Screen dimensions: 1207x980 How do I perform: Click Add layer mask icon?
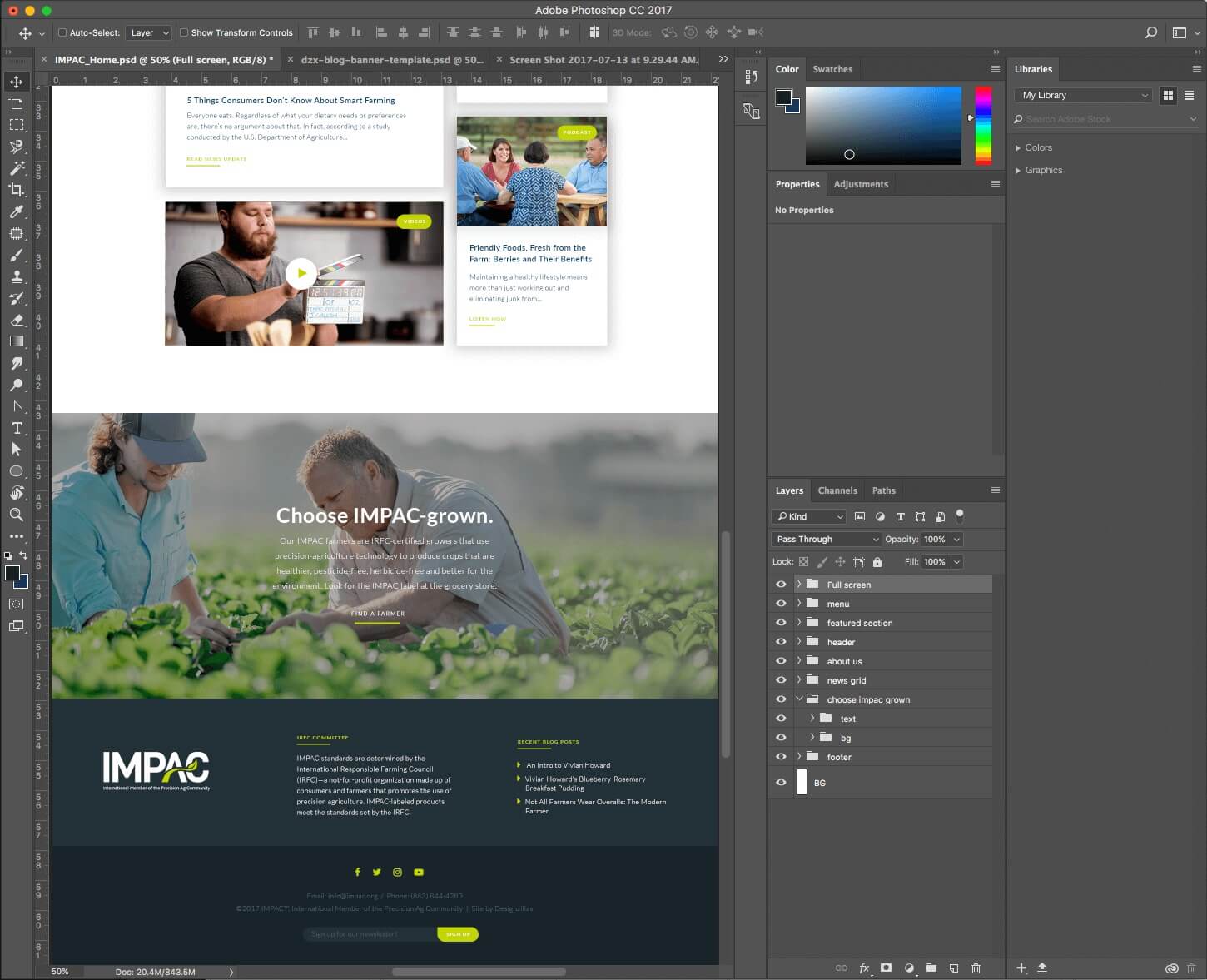pos(887,968)
